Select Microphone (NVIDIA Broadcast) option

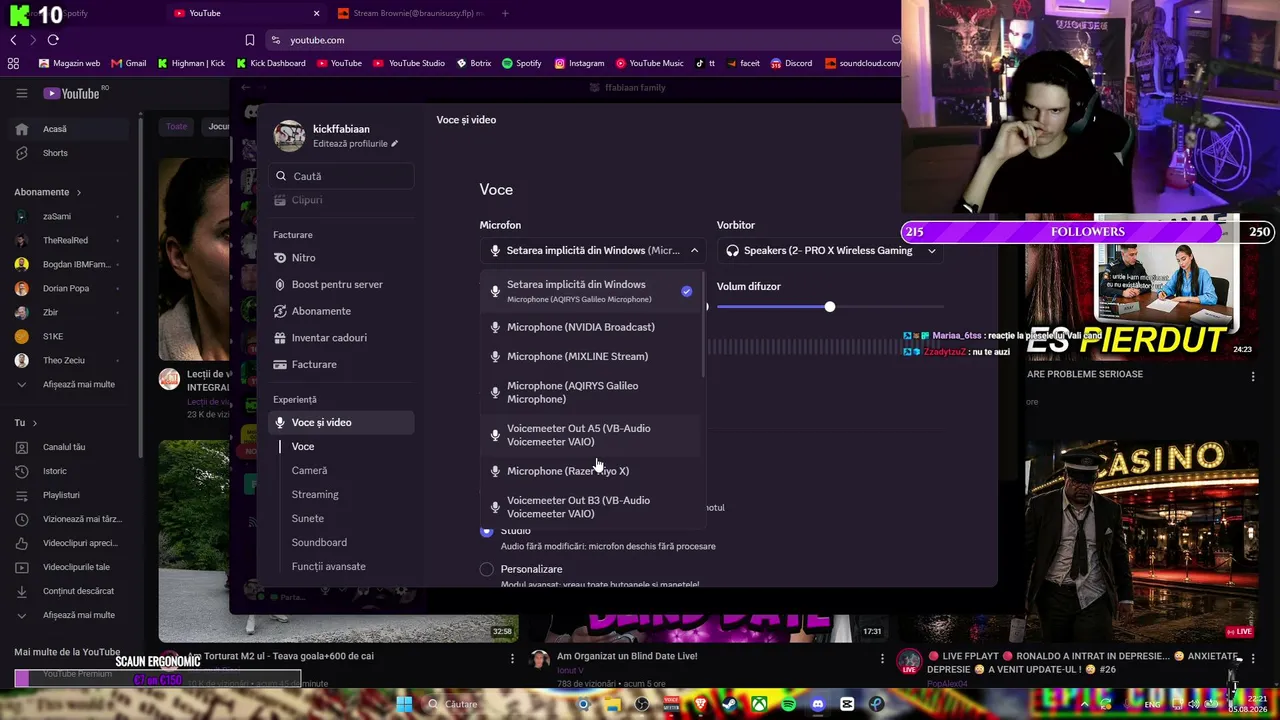tap(592, 327)
